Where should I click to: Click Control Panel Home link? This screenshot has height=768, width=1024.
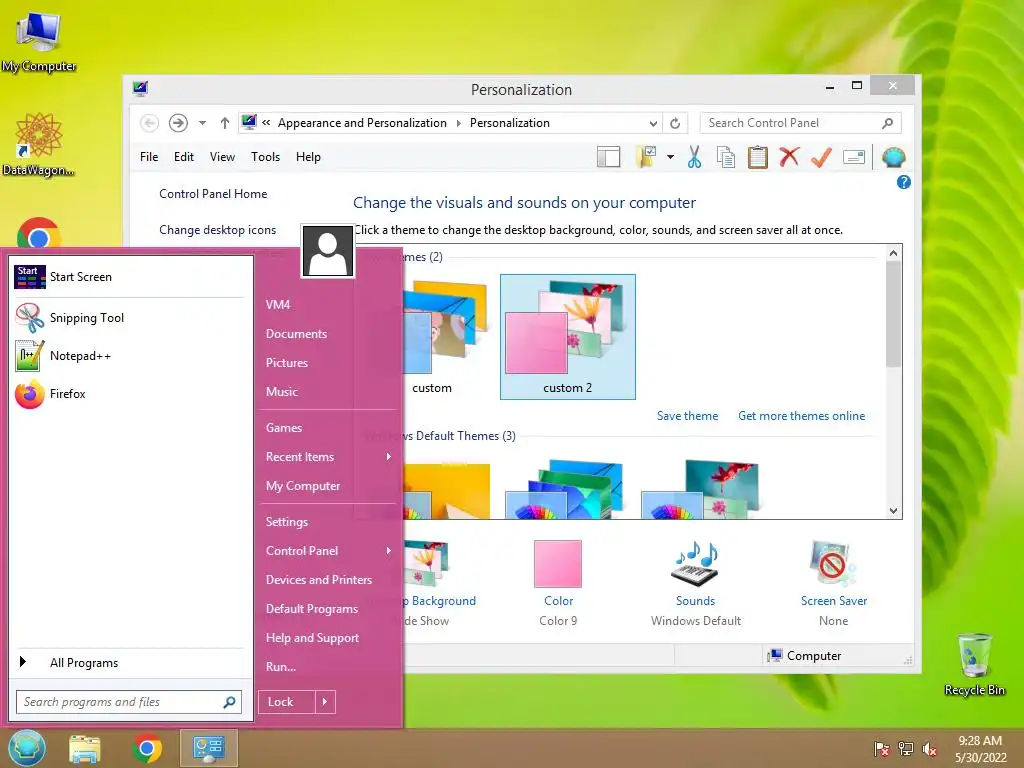point(213,194)
